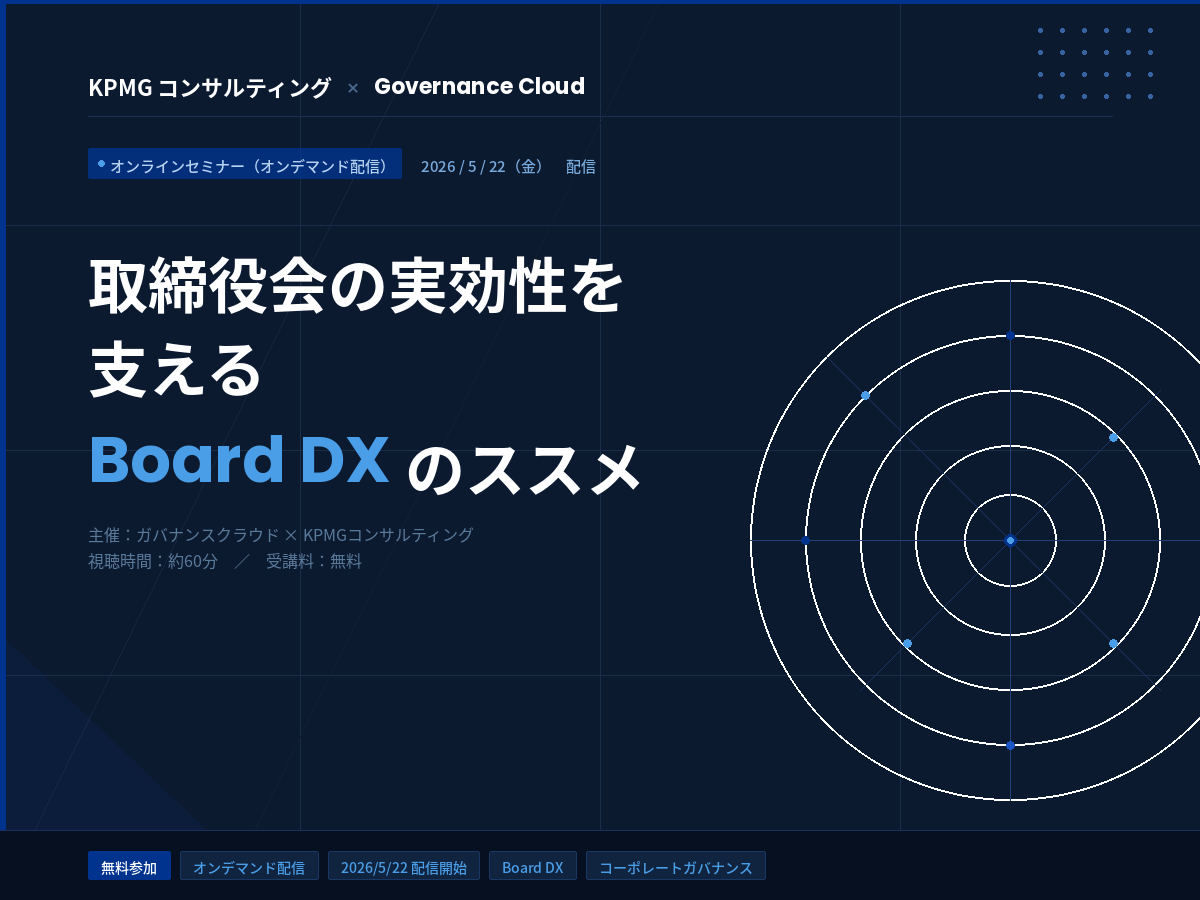
Task: Click the 無料参加 tag
Action: coord(129,866)
